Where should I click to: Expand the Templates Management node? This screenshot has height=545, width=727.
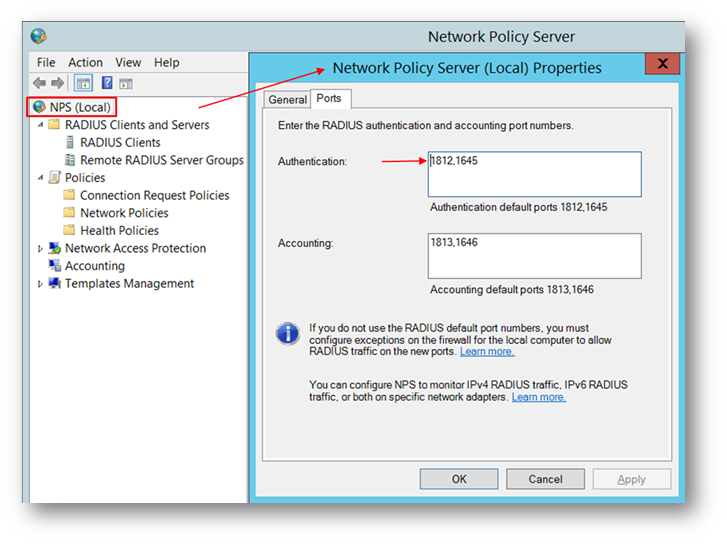[40, 284]
